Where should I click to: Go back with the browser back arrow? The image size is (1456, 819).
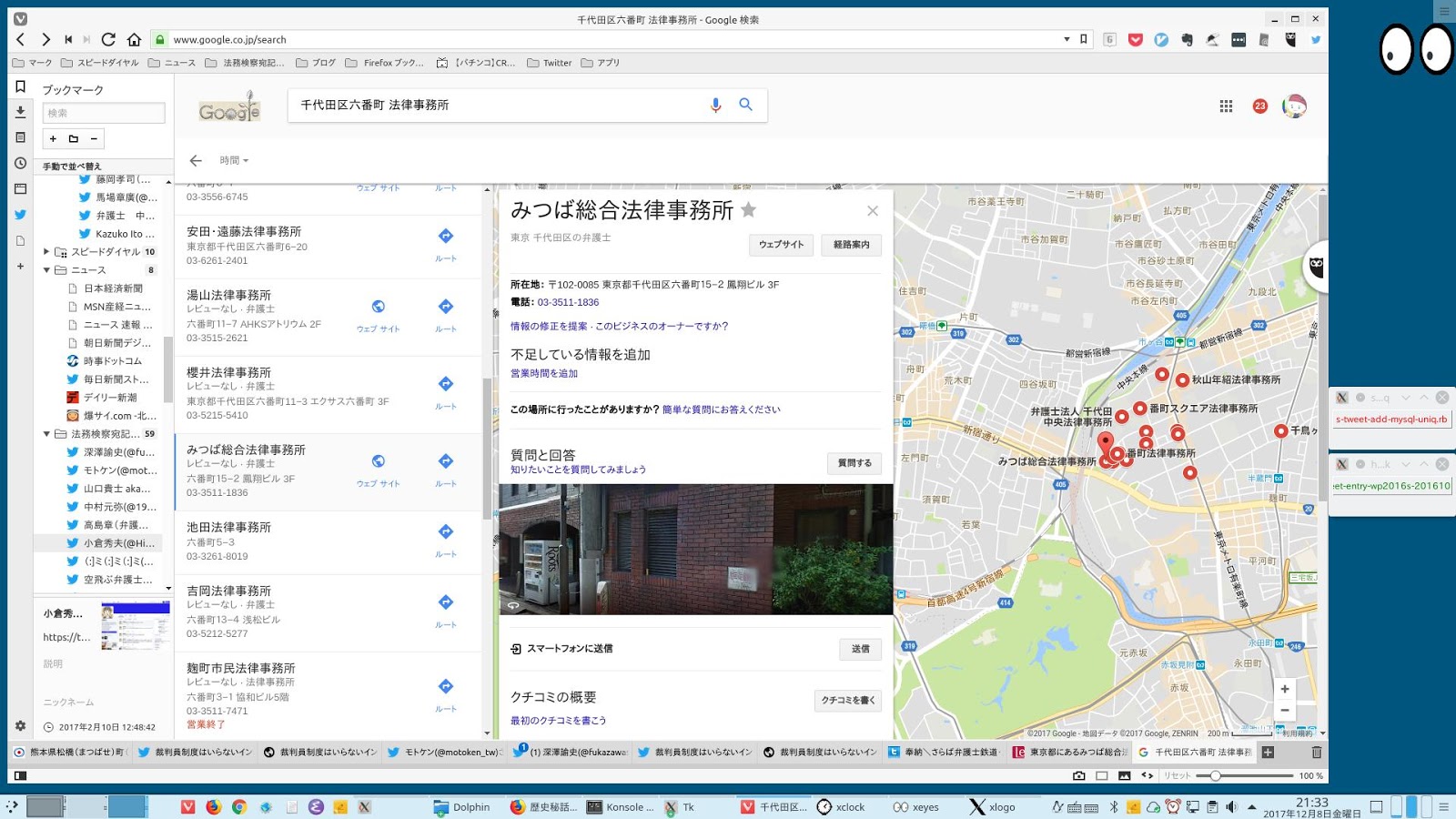[21, 39]
